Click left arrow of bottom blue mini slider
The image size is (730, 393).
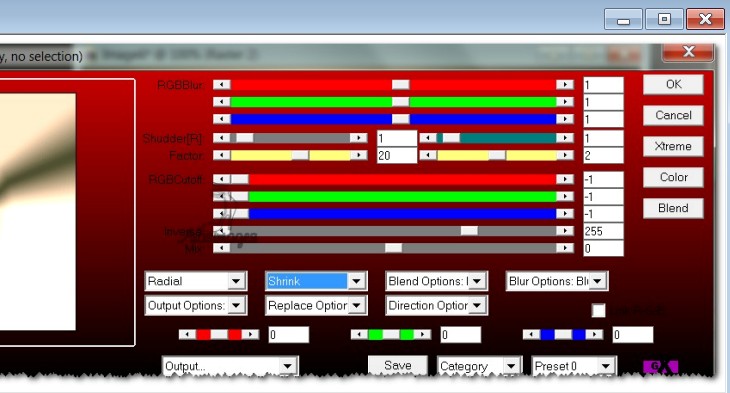[x=532, y=334]
